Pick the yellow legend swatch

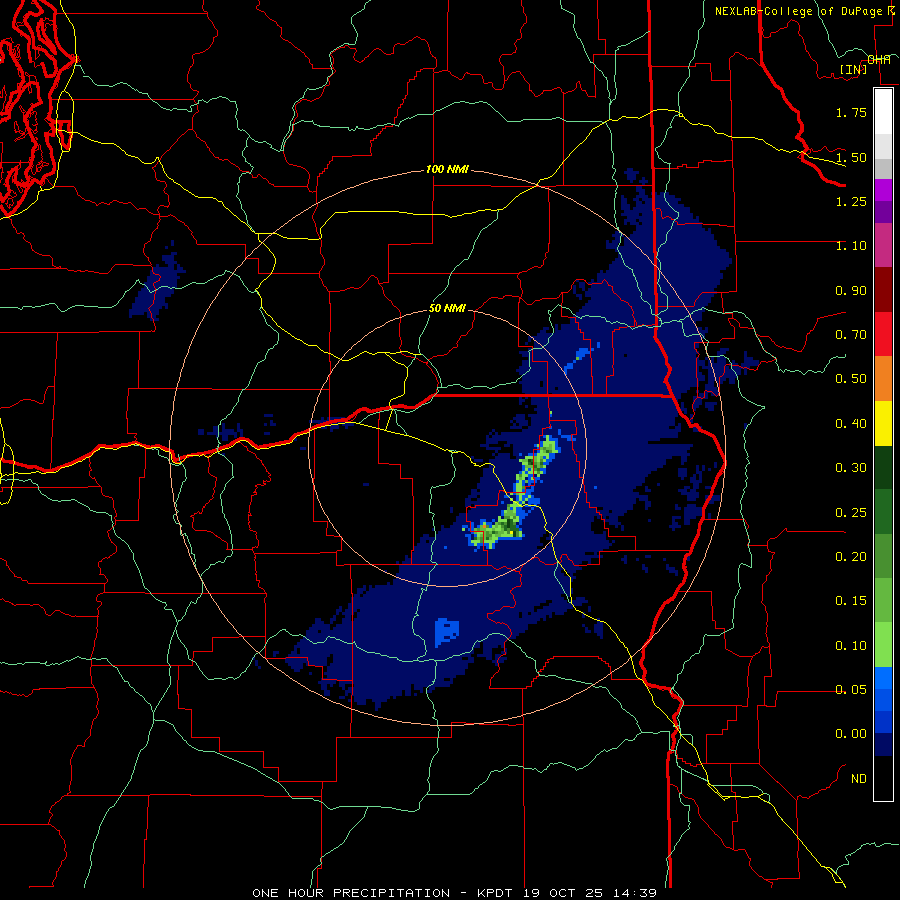883,423
